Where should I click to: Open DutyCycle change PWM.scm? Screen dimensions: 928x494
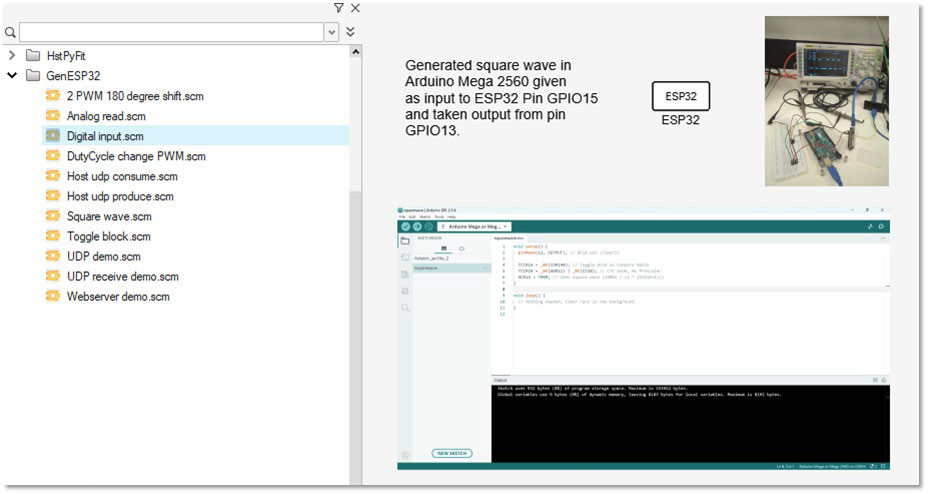pos(136,156)
